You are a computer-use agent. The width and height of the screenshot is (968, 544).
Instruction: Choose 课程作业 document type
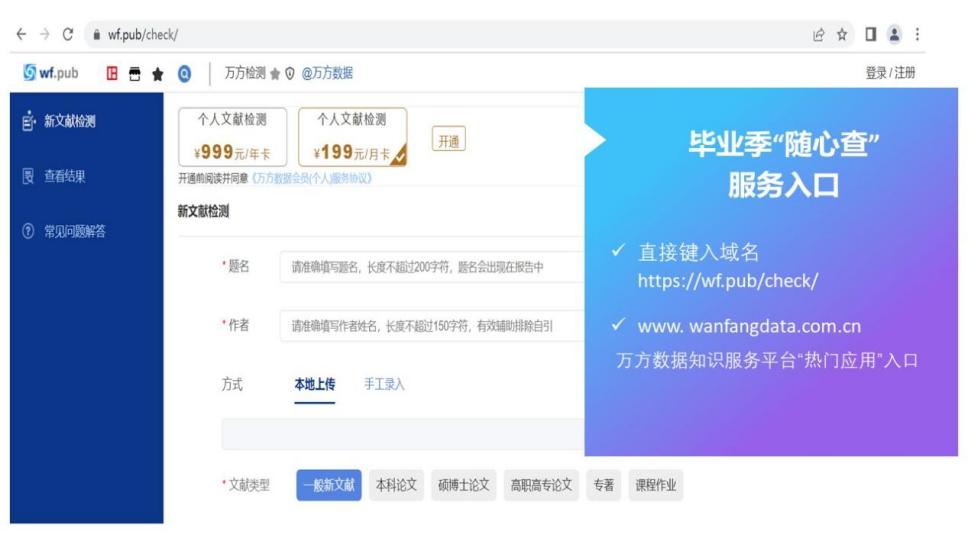656,485
